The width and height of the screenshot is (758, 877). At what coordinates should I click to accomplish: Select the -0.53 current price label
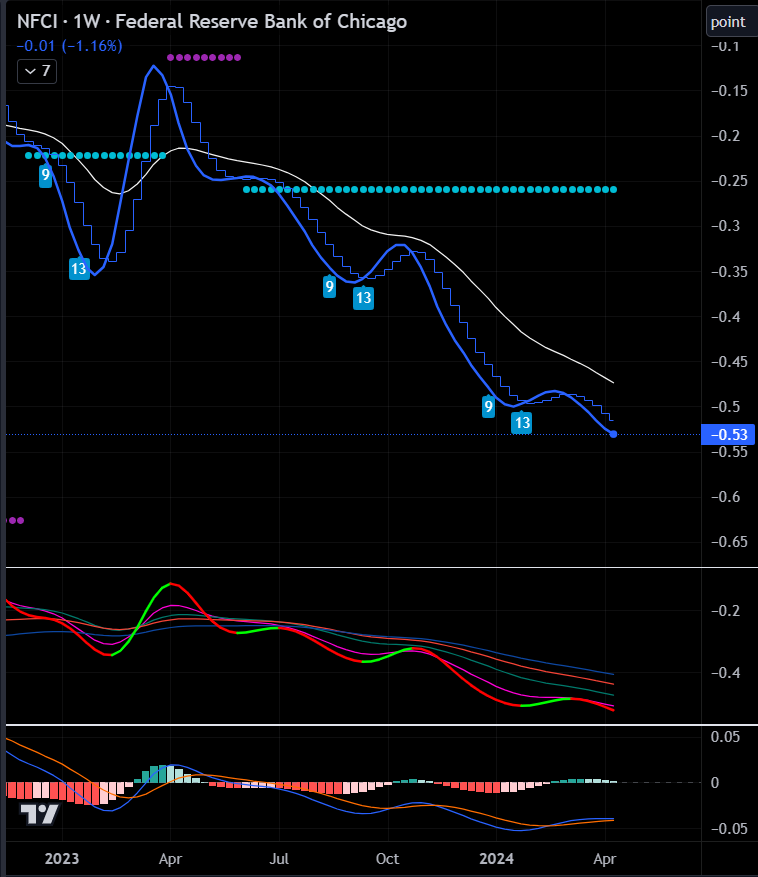click(x=728, y=435)
